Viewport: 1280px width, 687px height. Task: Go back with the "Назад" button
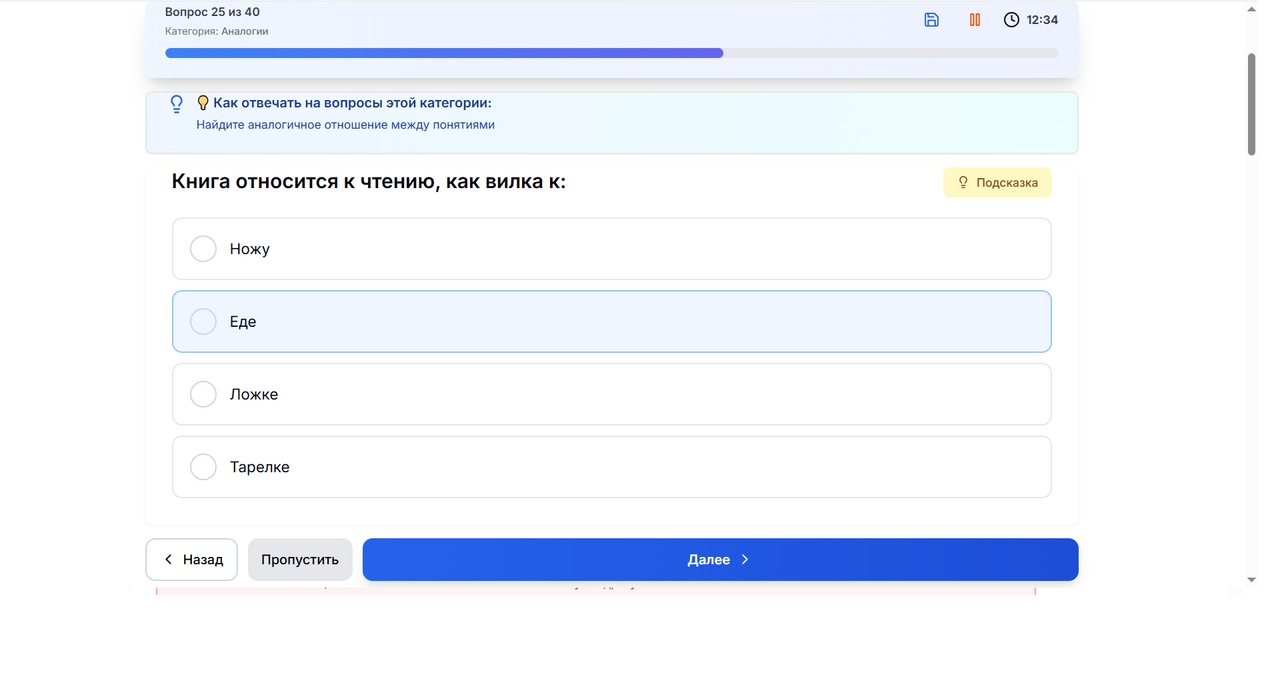click(192, 560)
